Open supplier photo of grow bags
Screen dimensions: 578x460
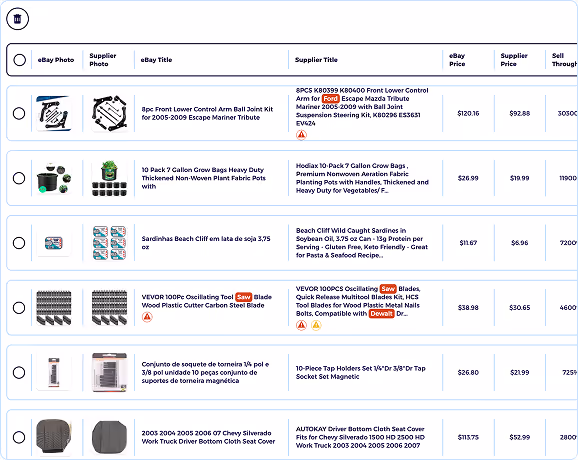click(109, 178)
